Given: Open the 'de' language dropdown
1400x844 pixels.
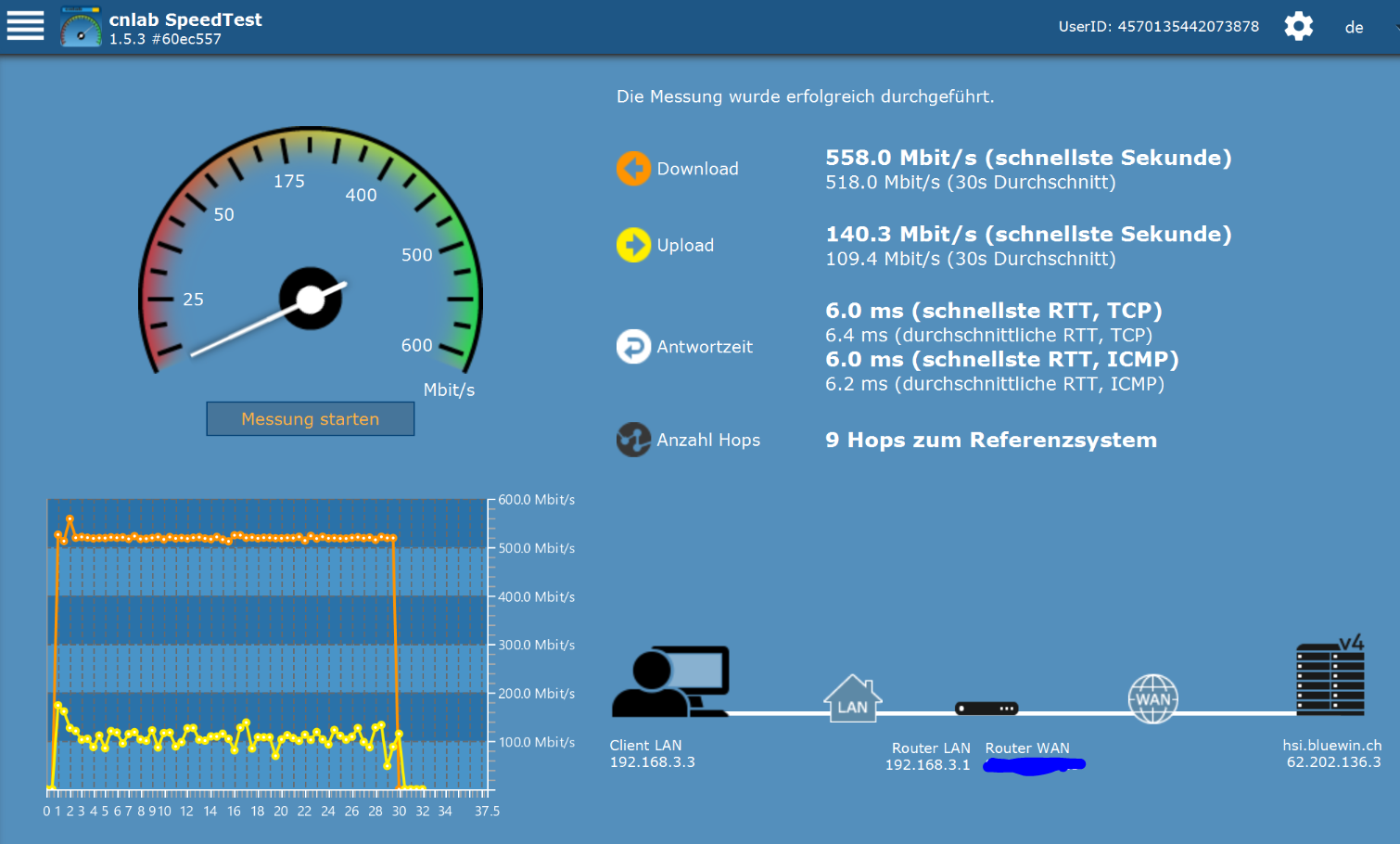Looking at the screenshot, I should pos(1355,28).
